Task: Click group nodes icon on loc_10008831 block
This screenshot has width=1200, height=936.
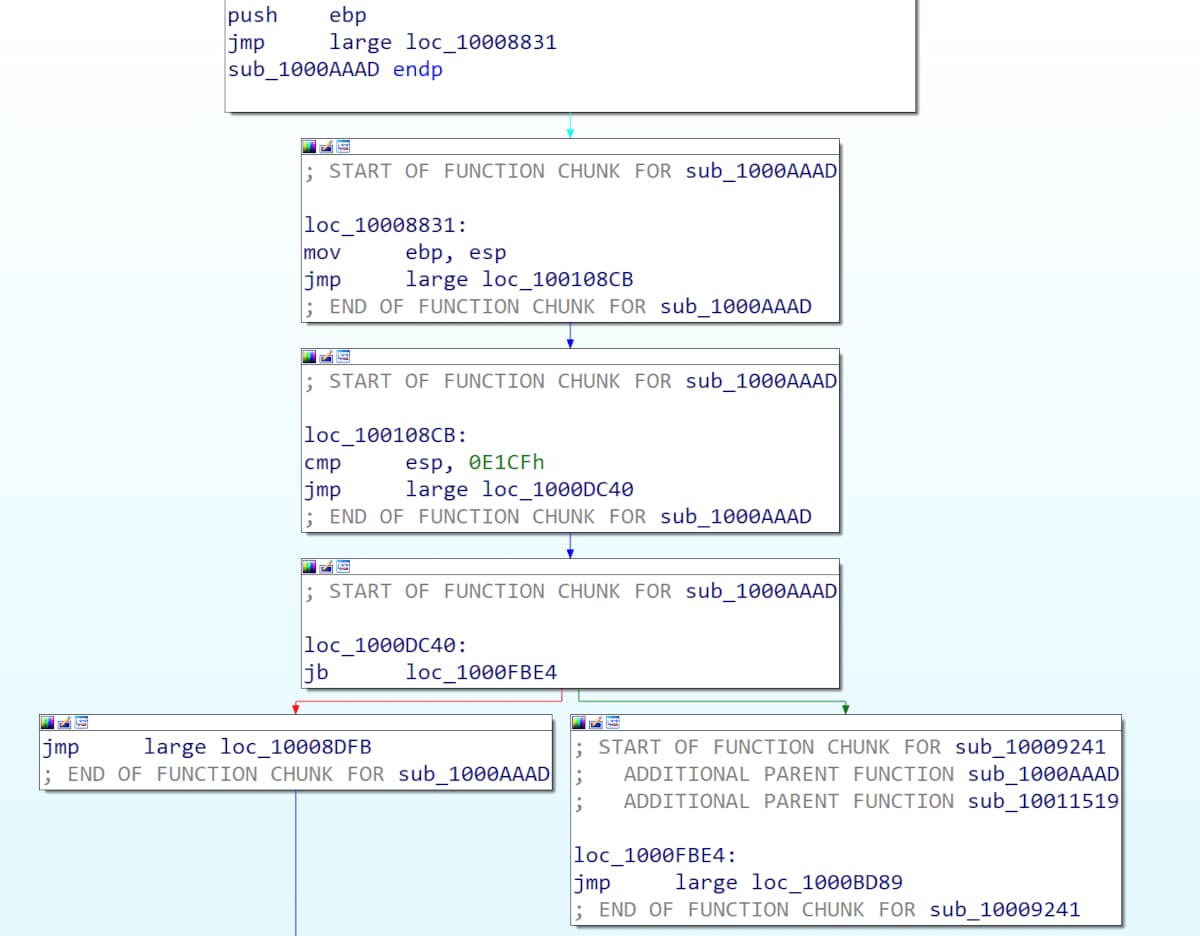Action: point(343,146)
